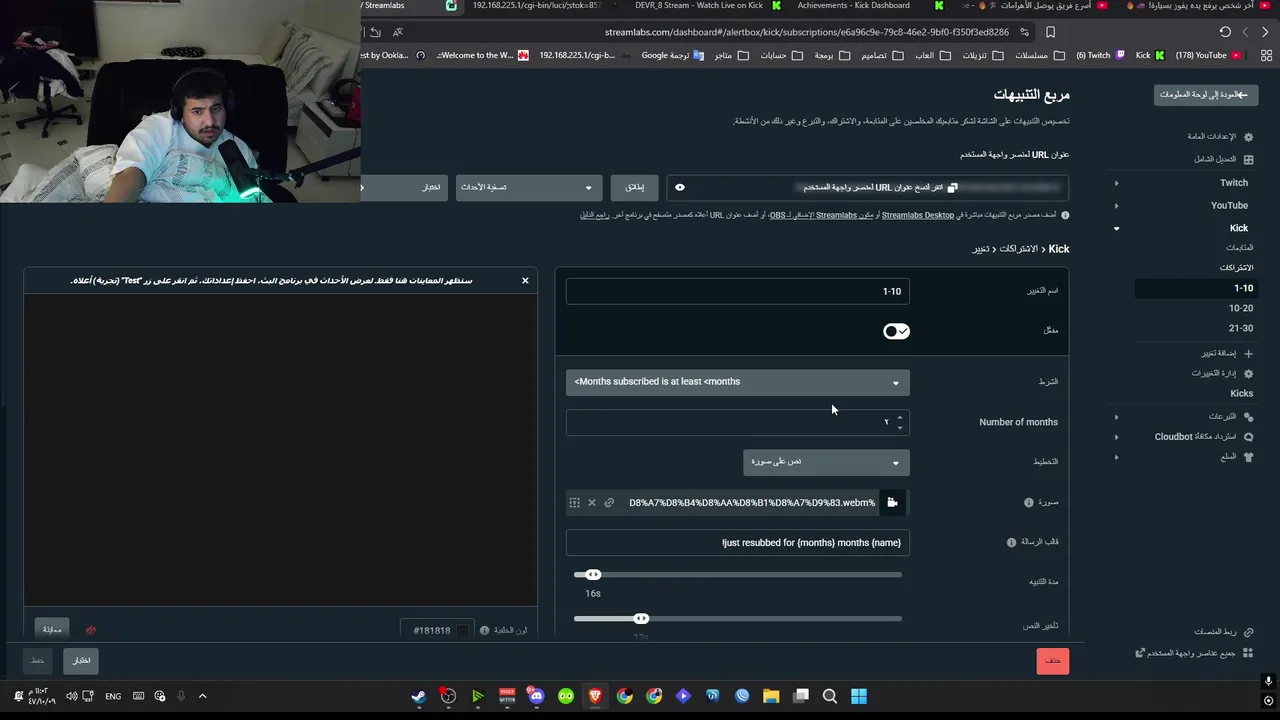Screen dimensions: 1280x720
Task: Click info icon next to image label
Action: 1028,503
